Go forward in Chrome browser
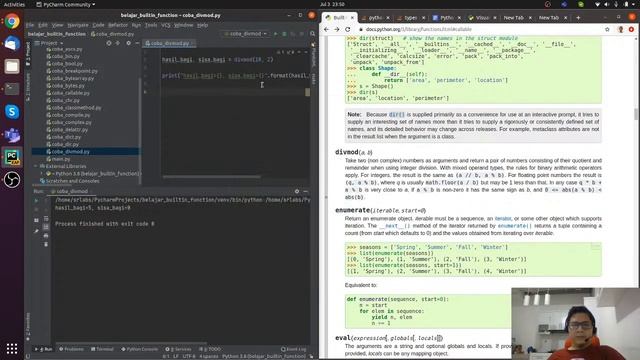The width and height of the screenshot is (640, 360). [337, 29]
